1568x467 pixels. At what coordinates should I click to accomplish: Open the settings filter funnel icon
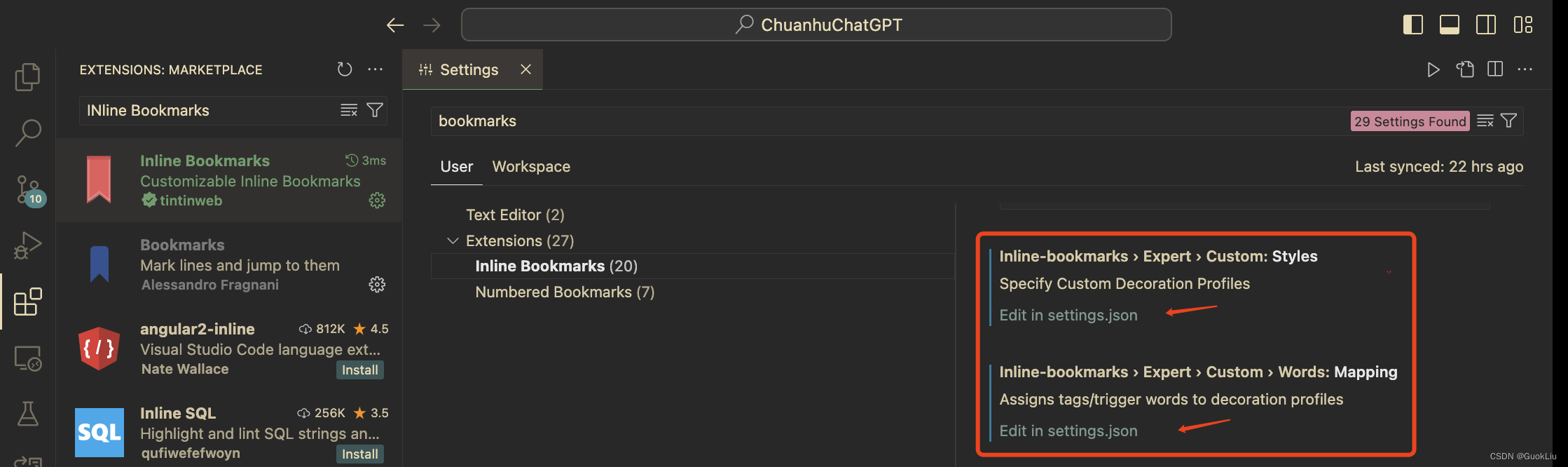1508,120
